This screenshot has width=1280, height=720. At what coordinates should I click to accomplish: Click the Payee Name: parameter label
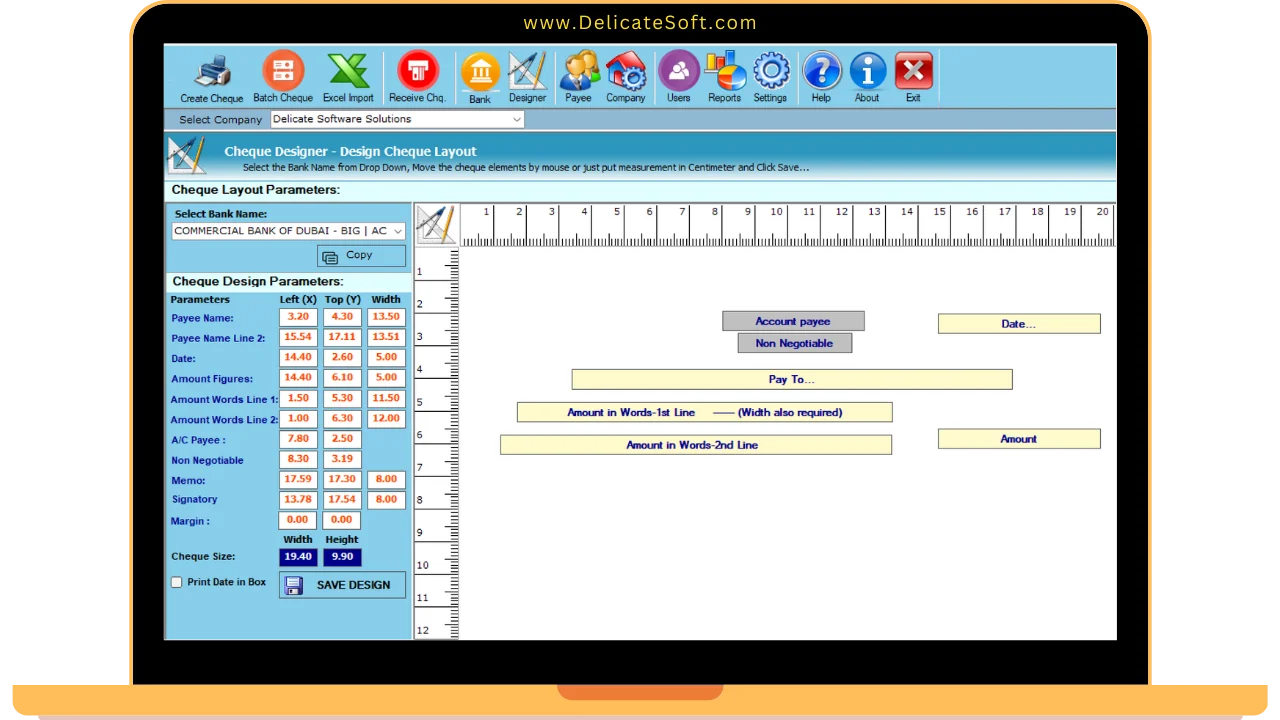pos(203,318)
